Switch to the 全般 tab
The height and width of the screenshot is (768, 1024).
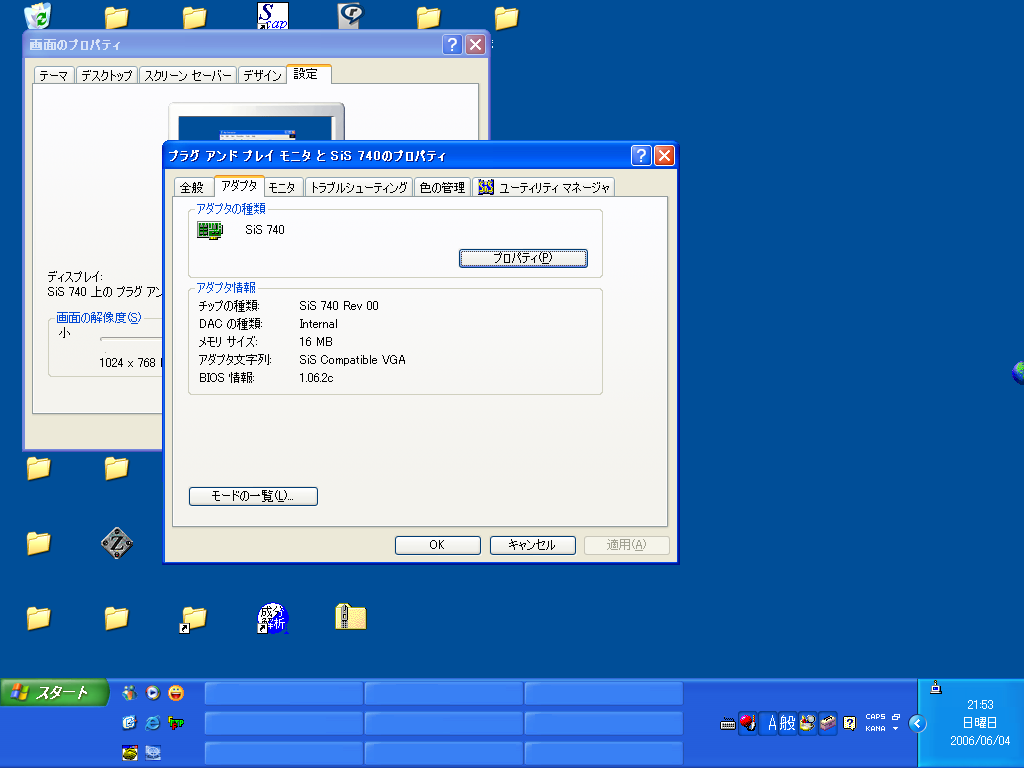192,187
